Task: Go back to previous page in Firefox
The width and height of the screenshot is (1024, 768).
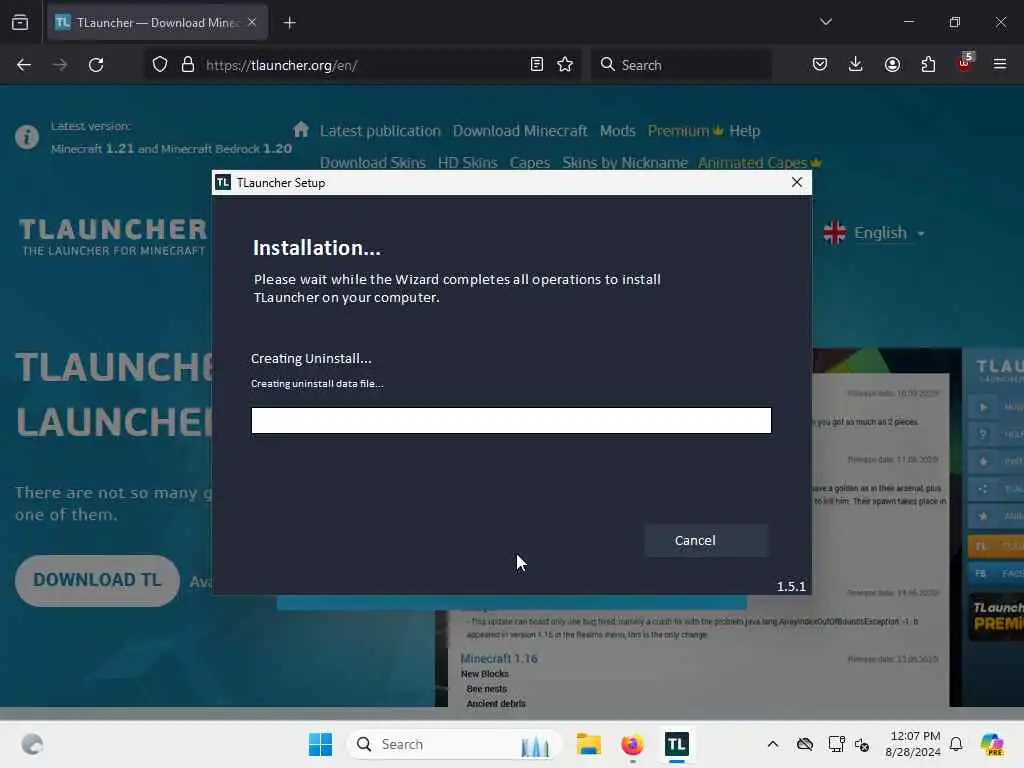Action: (24, 65)
